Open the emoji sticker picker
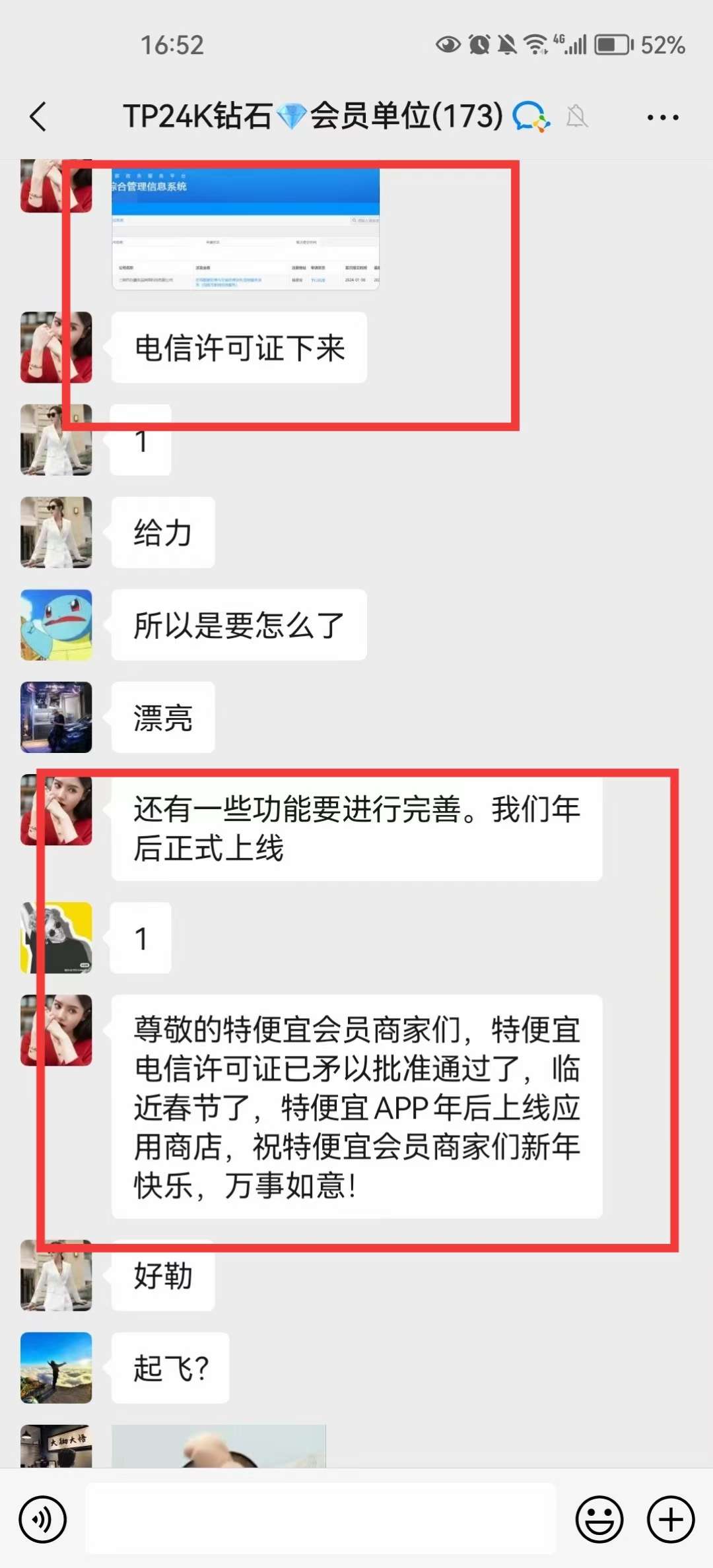This screenshot has width=713, height=1568. (599, 1520)
